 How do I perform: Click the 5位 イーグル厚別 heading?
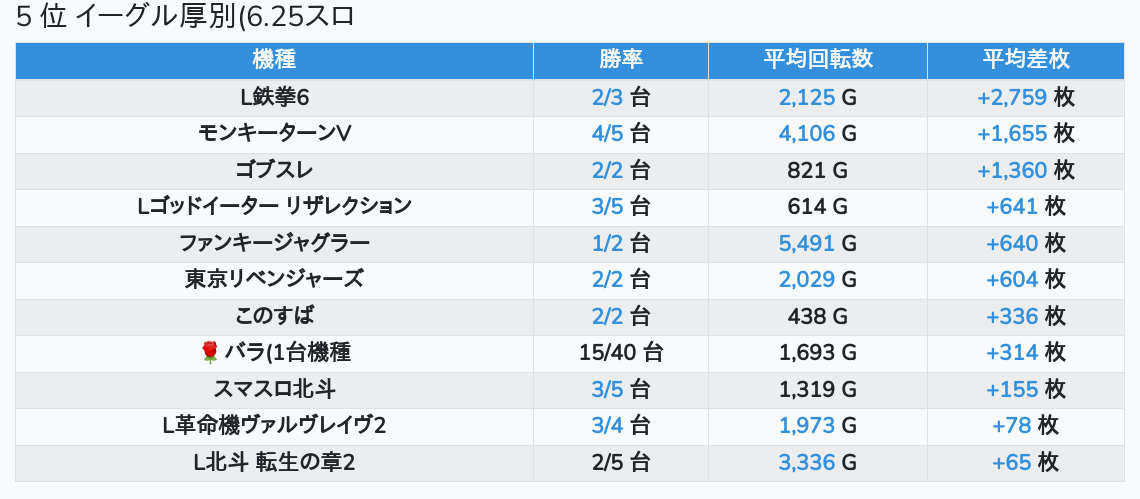point(185,18)
